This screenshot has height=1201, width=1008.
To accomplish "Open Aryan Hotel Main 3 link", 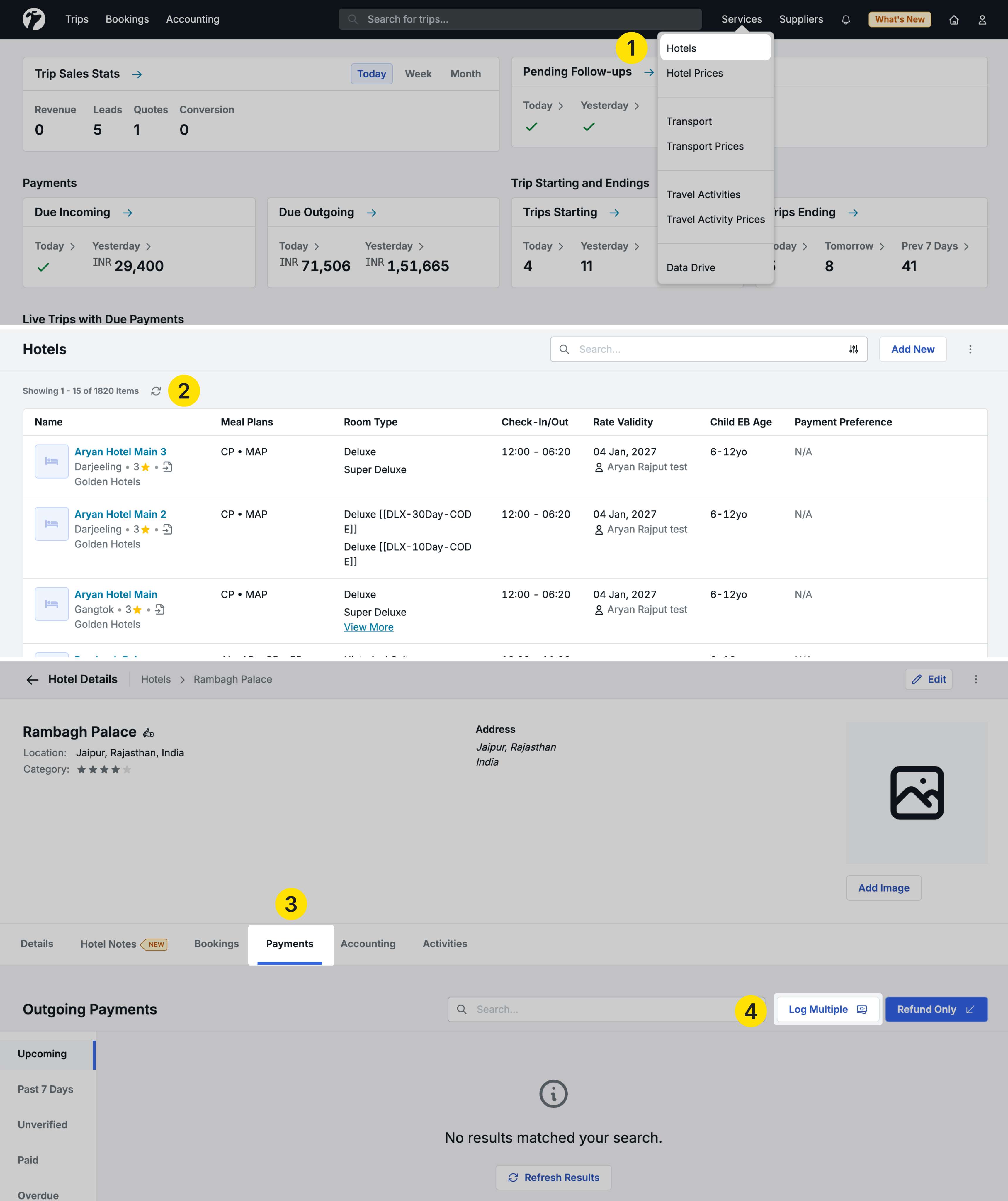I will (120, 452).
